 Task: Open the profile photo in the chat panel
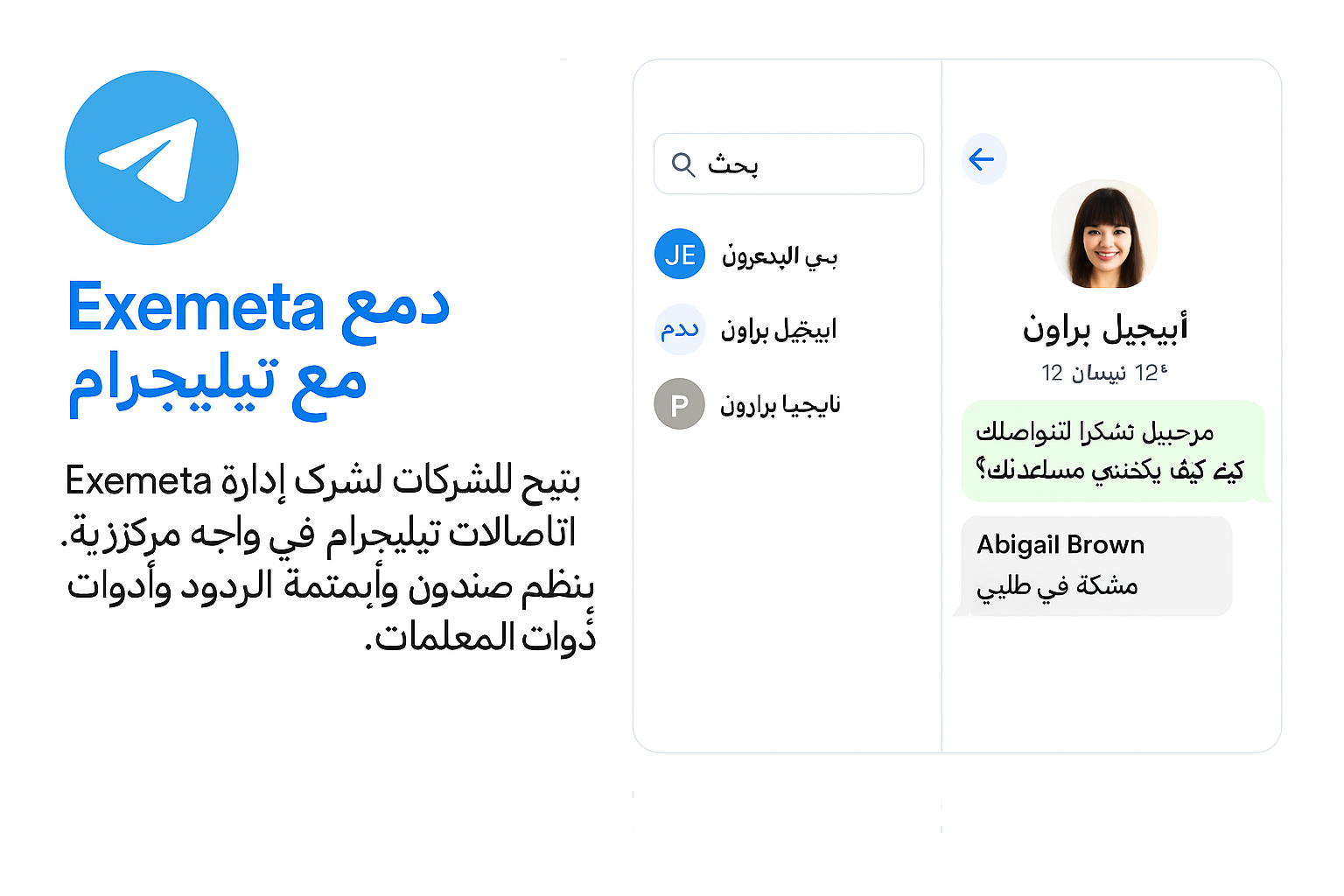[x=1104, y=235]
